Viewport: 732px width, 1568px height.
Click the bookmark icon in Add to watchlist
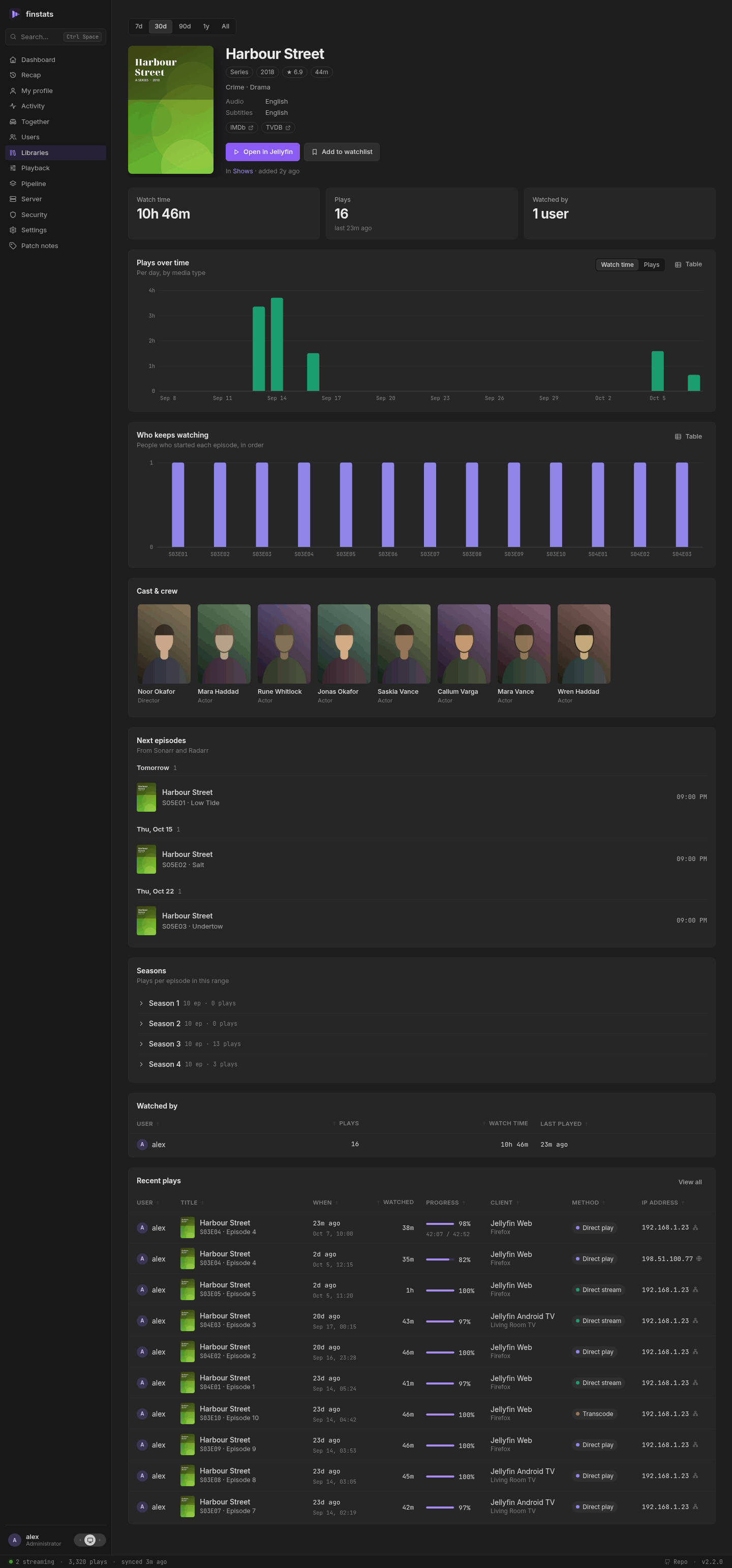click(314, 152)
